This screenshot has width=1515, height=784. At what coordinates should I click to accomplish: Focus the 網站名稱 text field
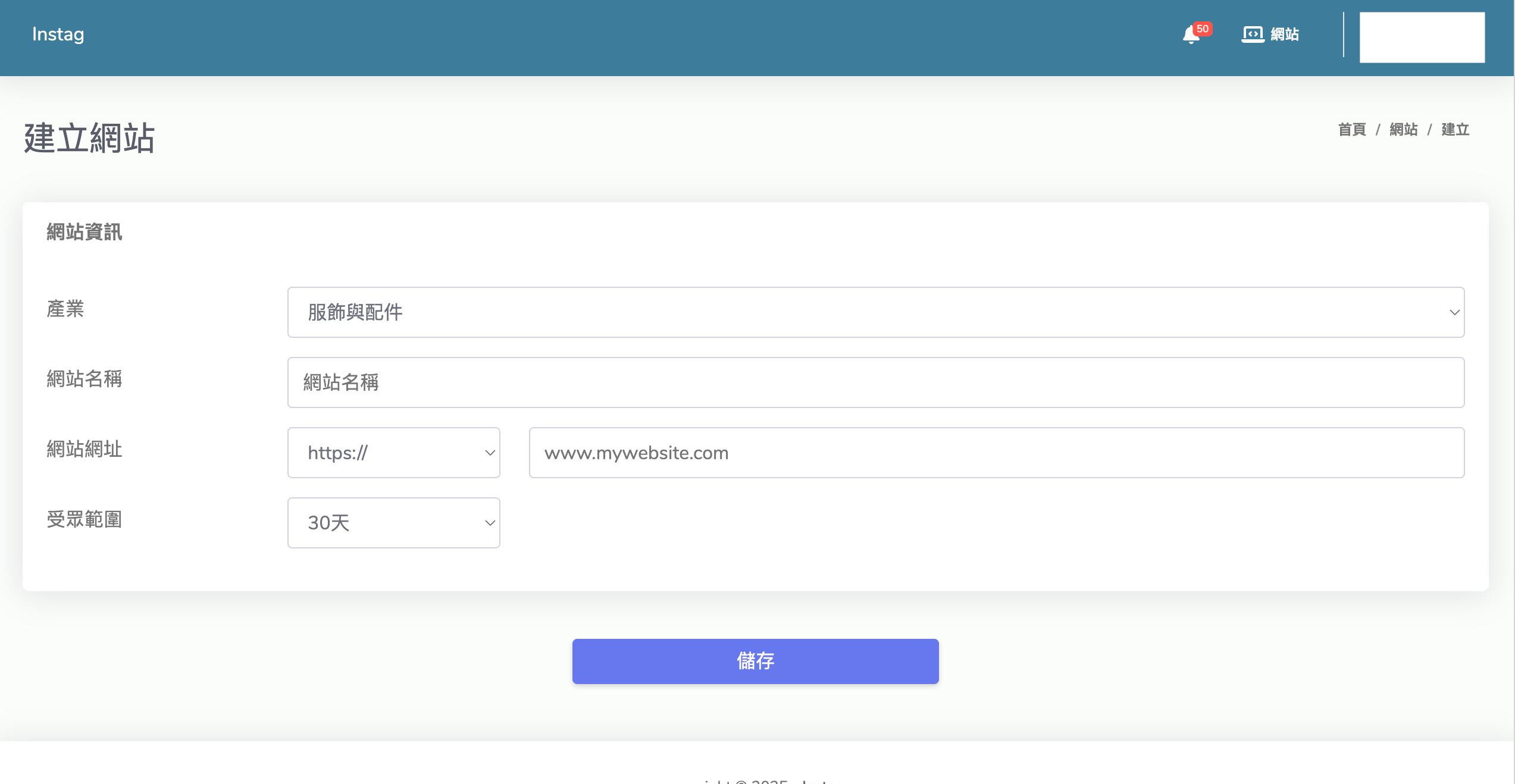[x=875, y=382]
